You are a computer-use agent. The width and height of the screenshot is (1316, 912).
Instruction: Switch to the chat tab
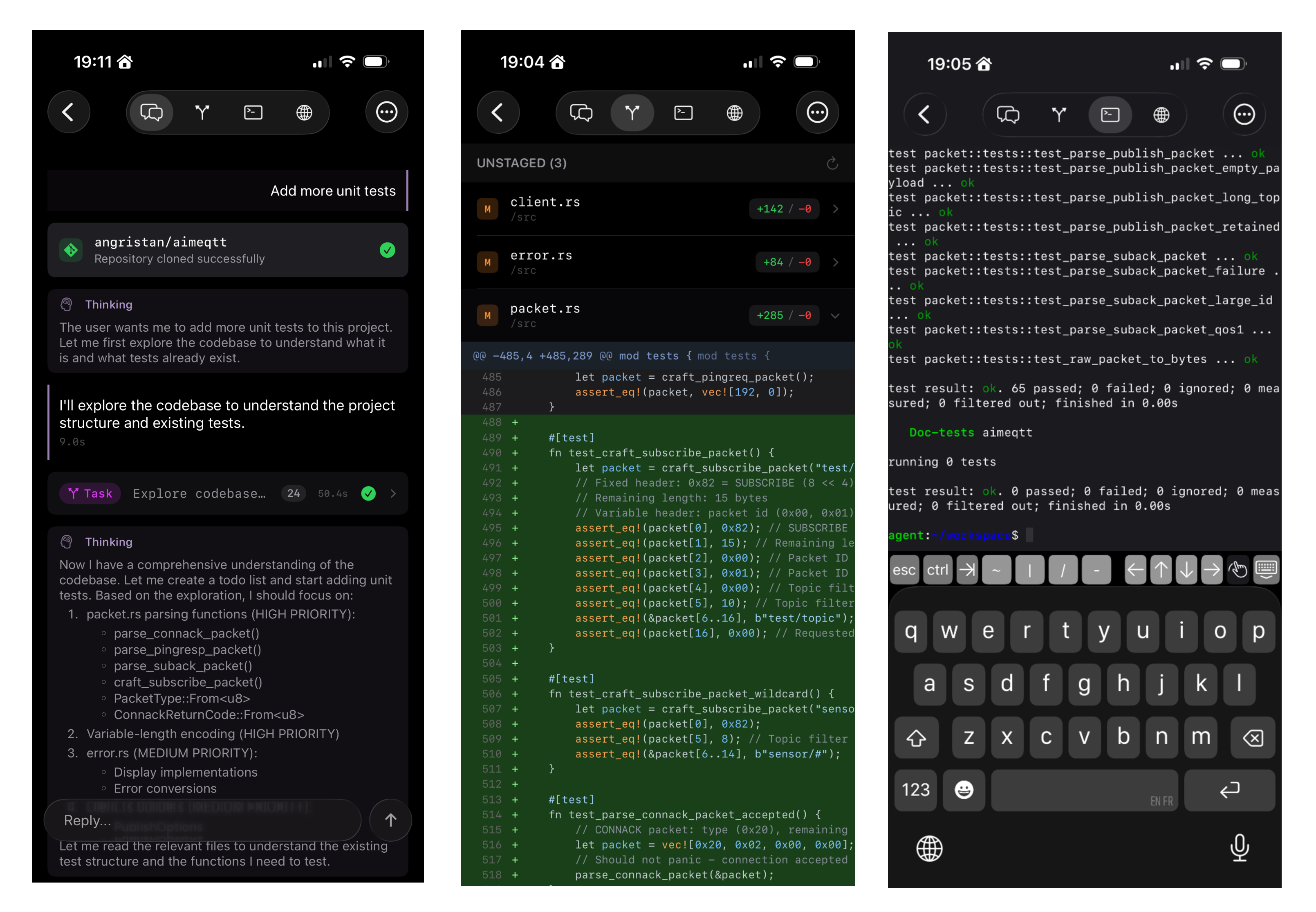pyautogui.click(x=150, y=112)
